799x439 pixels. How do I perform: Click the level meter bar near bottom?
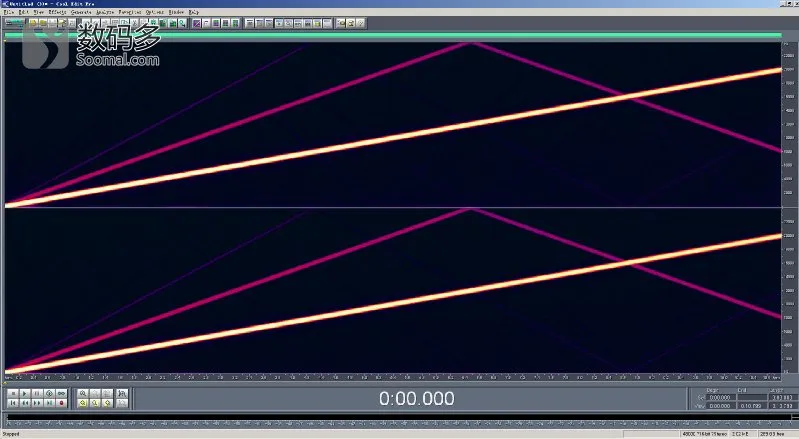point(400,417)
